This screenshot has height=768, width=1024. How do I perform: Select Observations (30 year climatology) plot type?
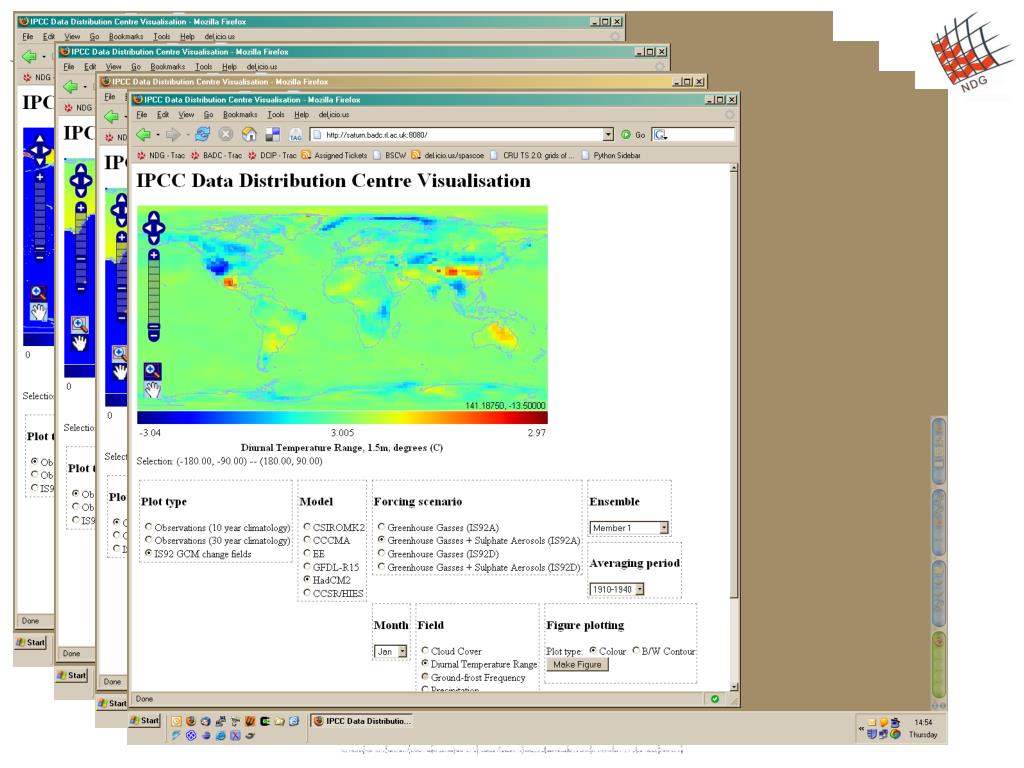(x=149, y=539)
